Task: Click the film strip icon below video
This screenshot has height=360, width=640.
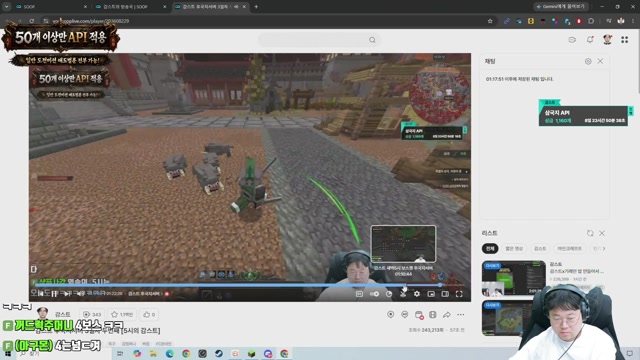Action: (433, 314)
